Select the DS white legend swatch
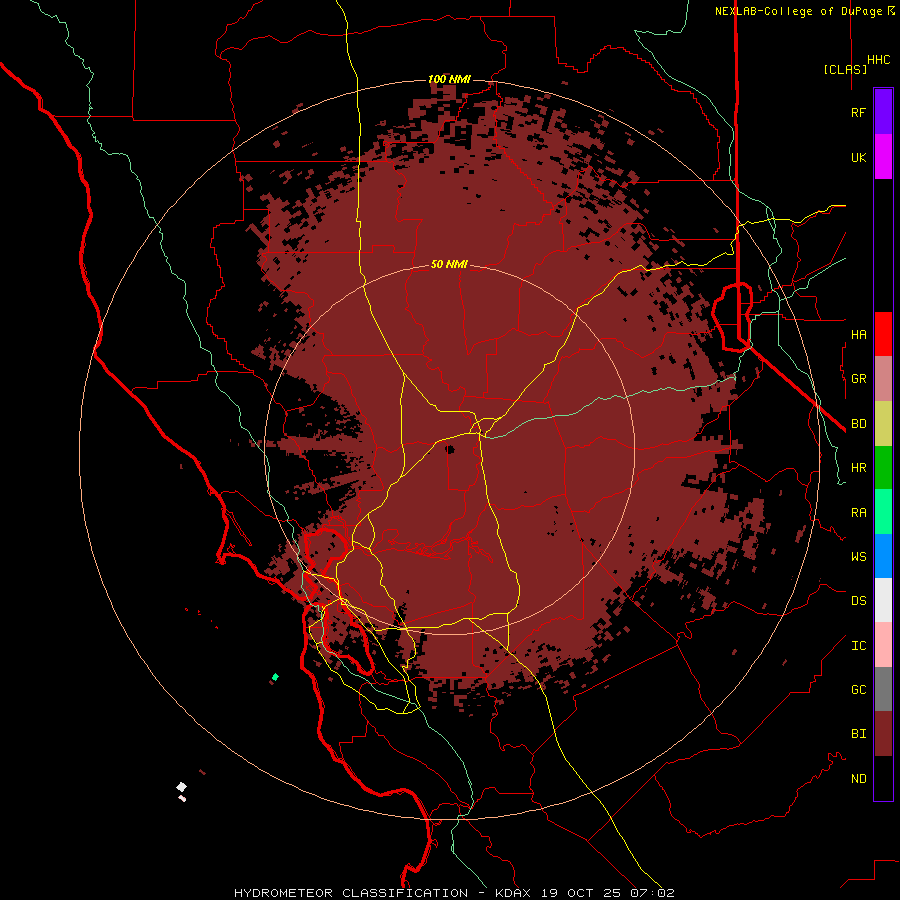The image size is (900, 900). click(x=883, y=600)
